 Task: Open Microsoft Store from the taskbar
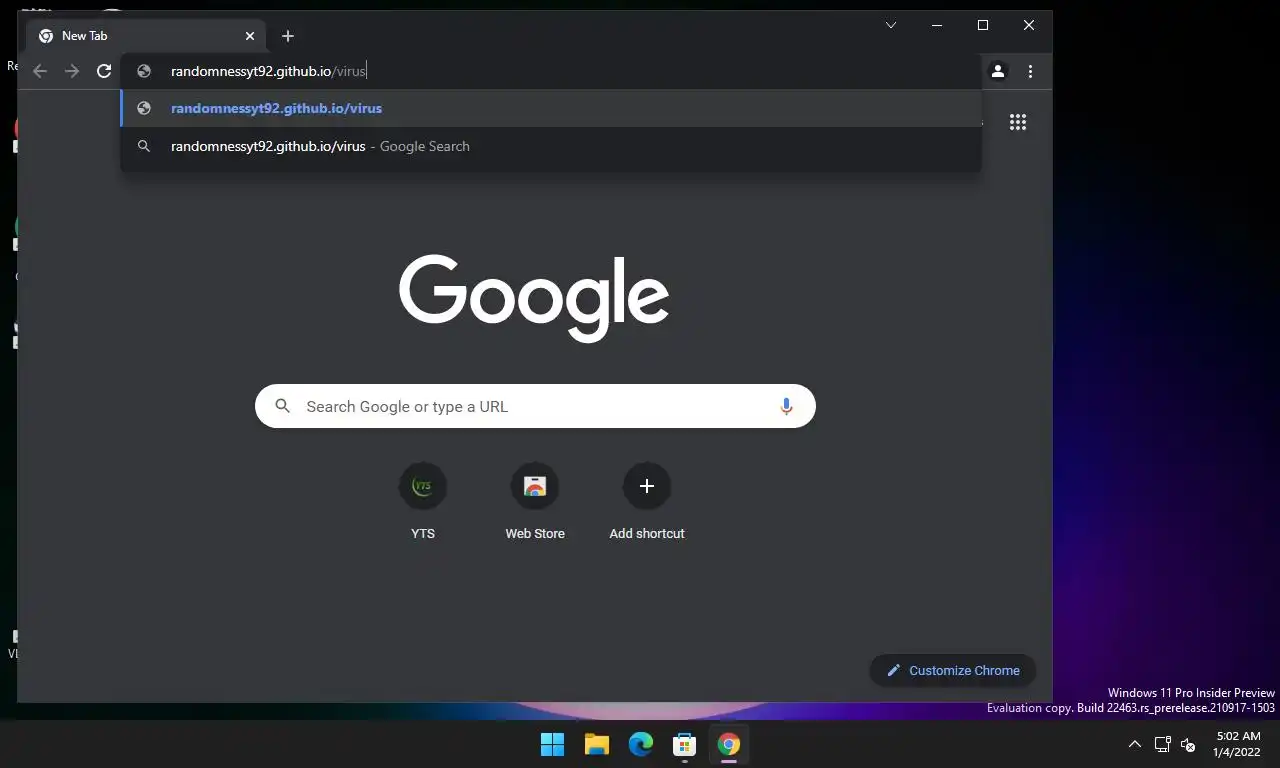tap(685, 744)
